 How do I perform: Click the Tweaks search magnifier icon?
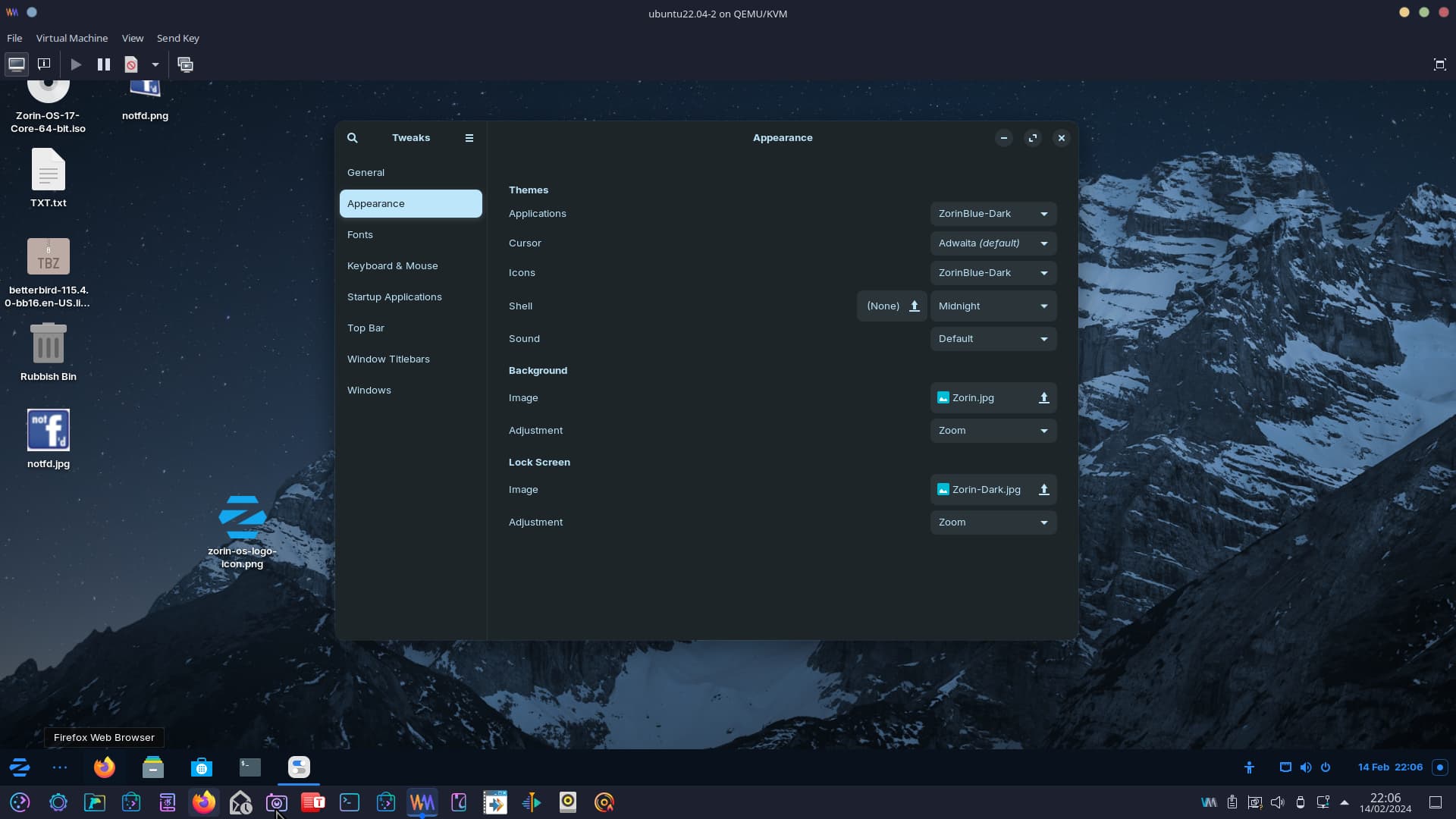(353, 138)
